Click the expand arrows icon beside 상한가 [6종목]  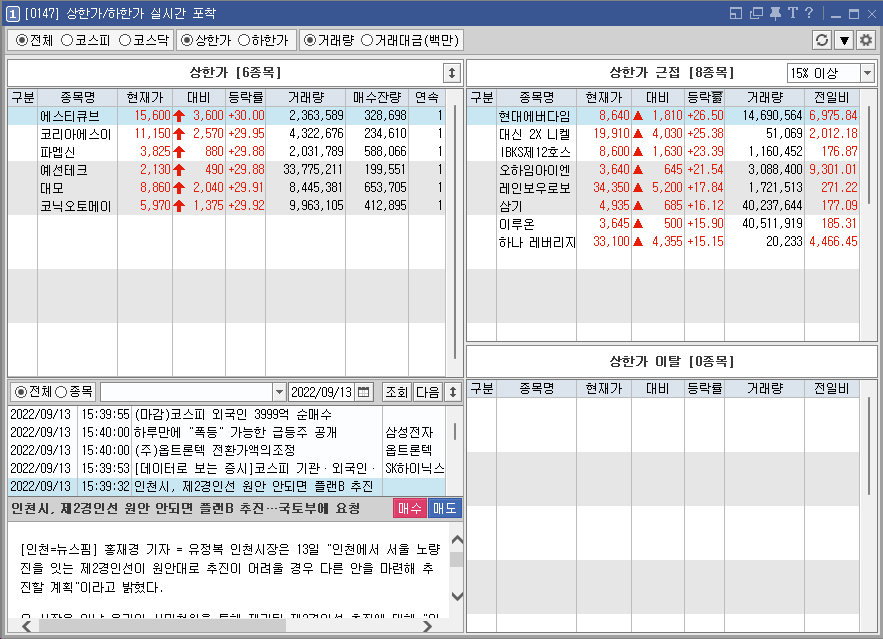pos(452,73)
